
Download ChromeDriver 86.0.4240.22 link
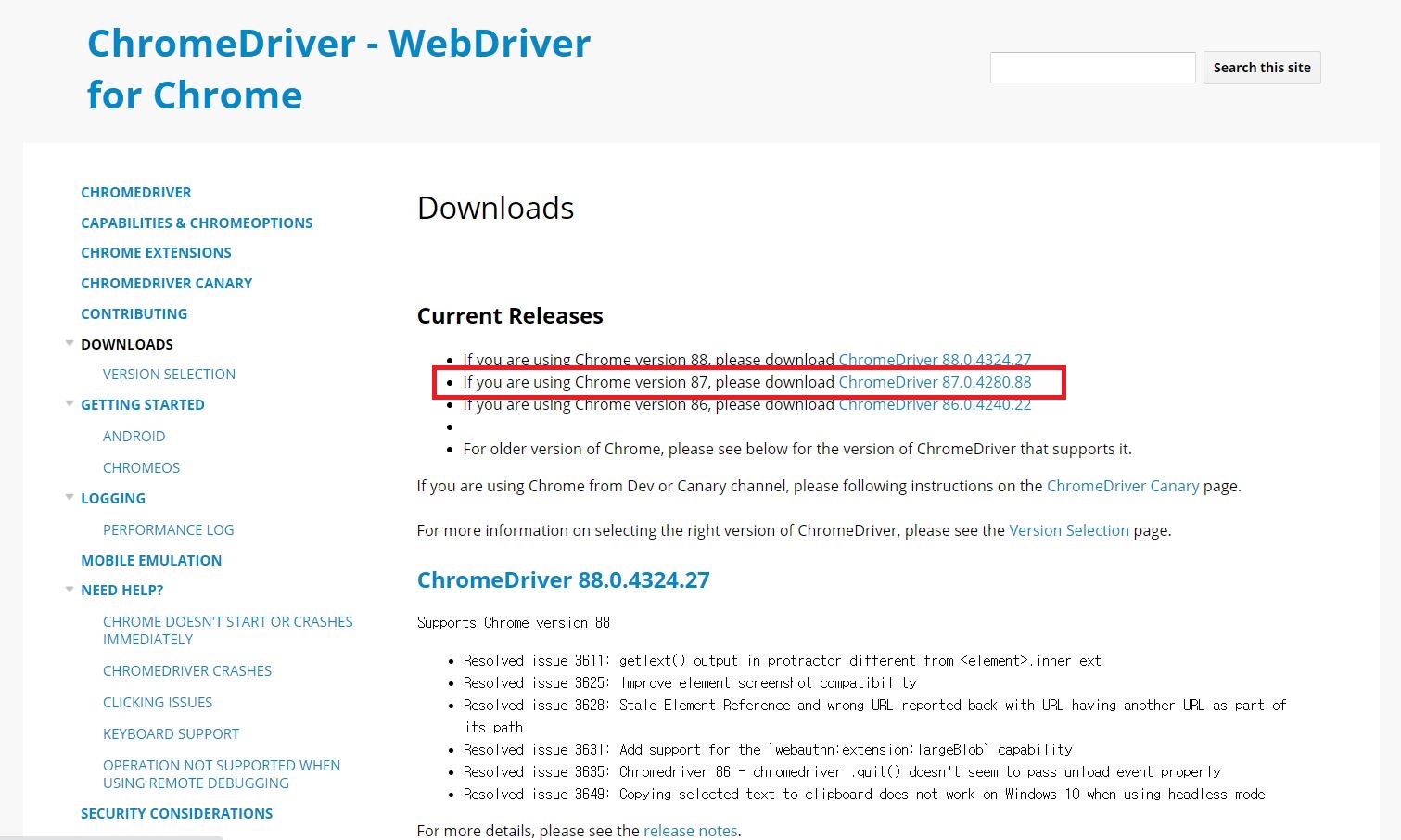(x=935, y=404)
